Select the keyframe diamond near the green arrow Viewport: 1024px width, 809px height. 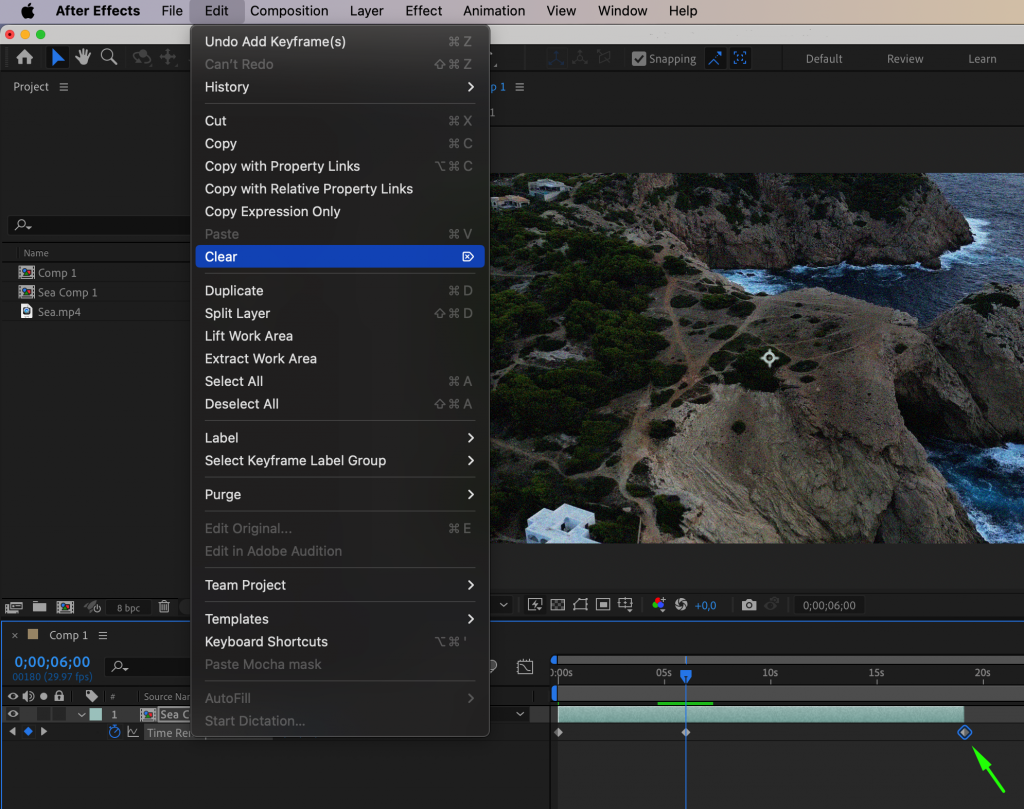pyautogui.click(x=963, y=732)
